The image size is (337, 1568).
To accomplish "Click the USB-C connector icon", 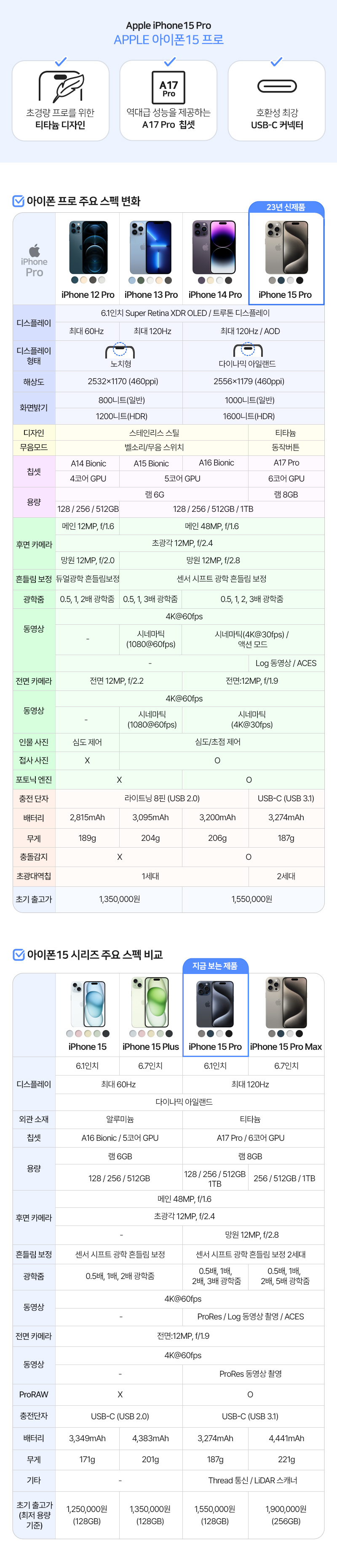I will click(x=277, y=86).
